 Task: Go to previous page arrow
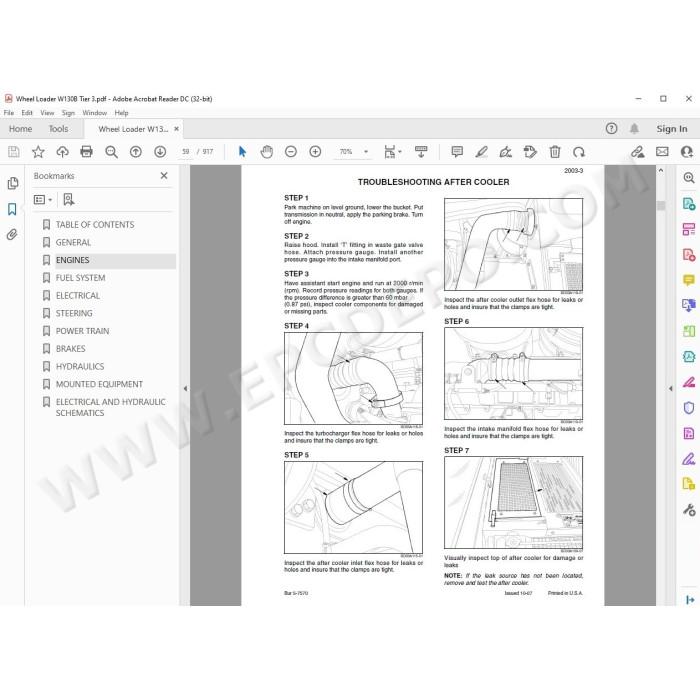coord(136,152)
